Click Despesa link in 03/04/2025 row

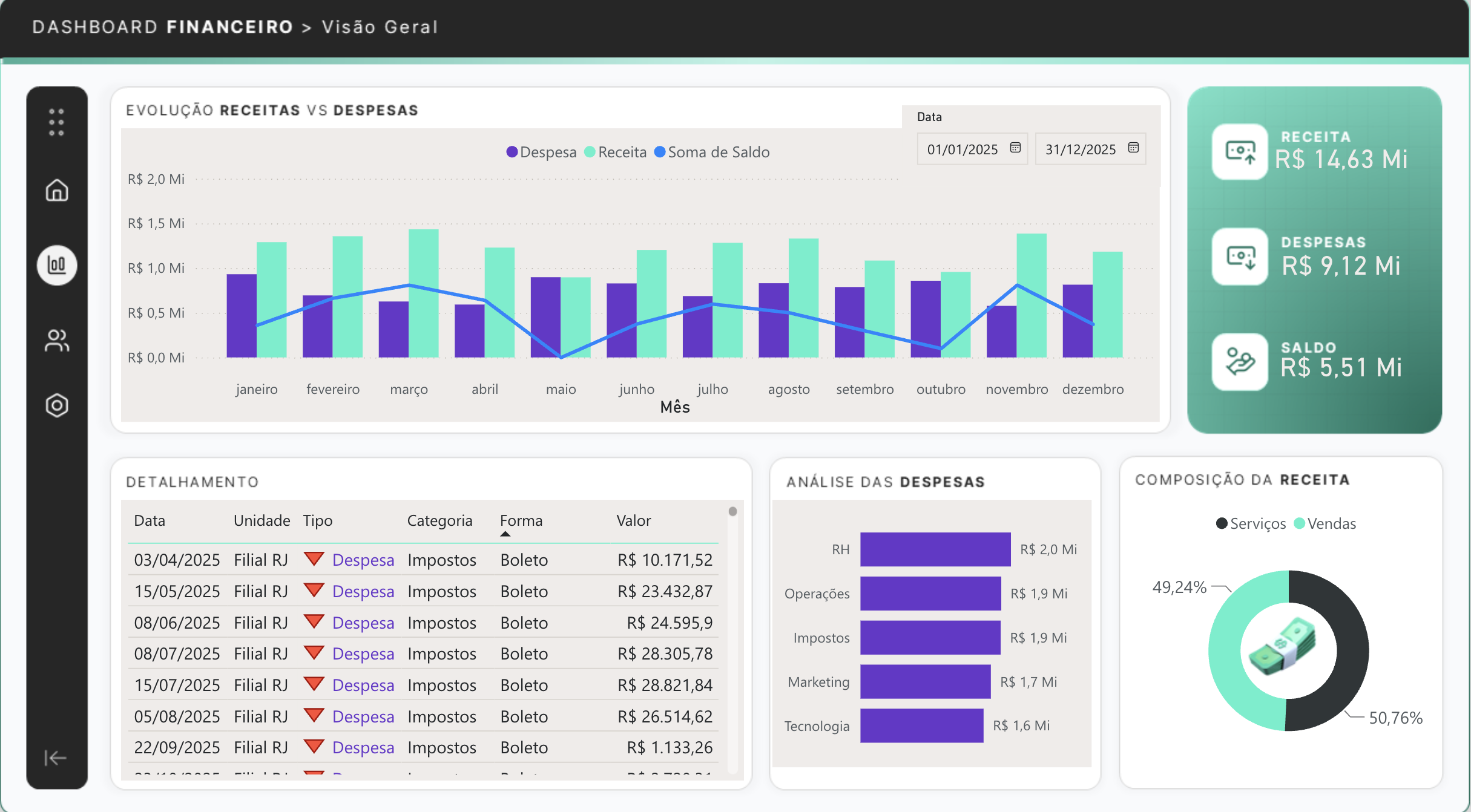click(363, 560)
